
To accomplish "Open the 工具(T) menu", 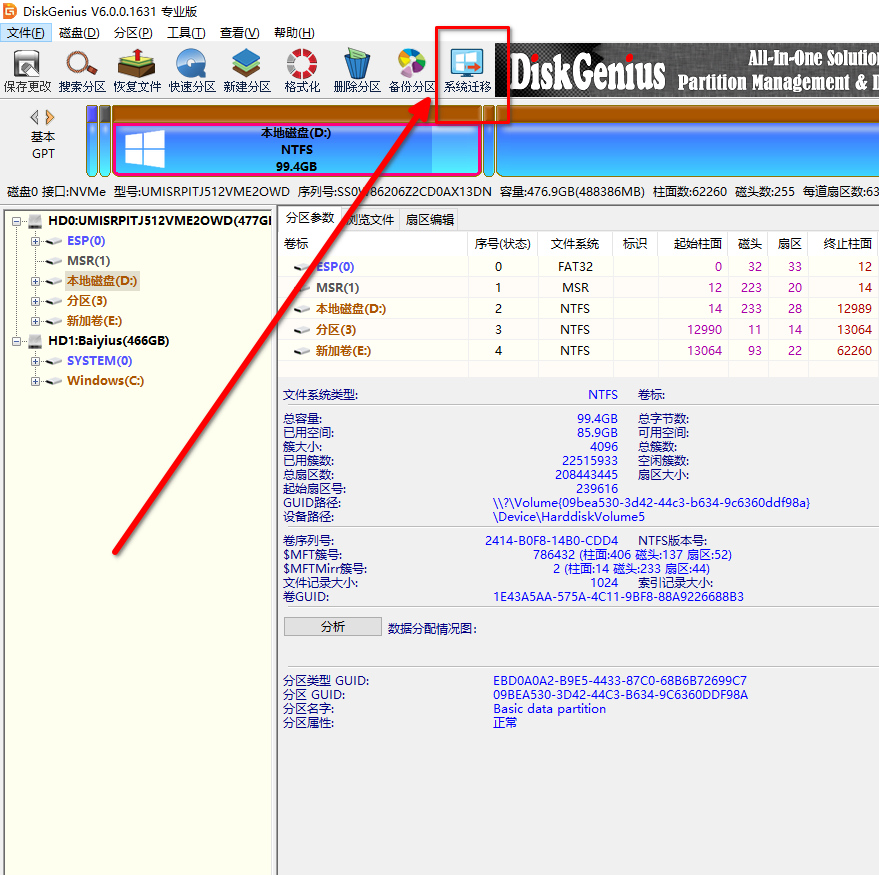I will tap(186, 33).
